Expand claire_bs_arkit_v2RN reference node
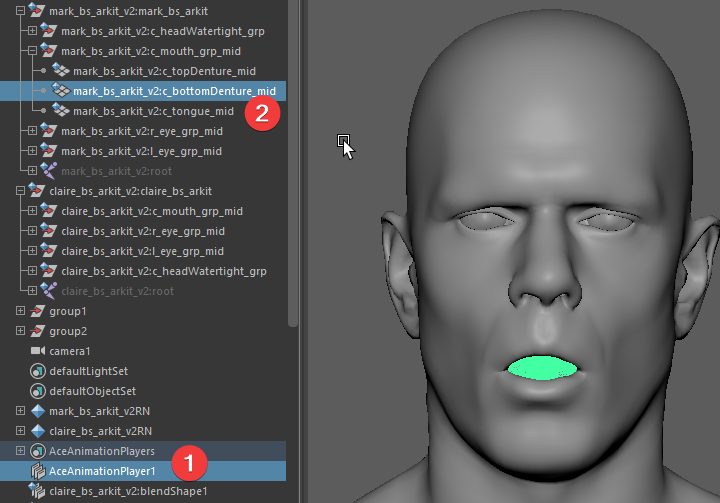This screenshot has width=720, height=503. pos(20,431)
